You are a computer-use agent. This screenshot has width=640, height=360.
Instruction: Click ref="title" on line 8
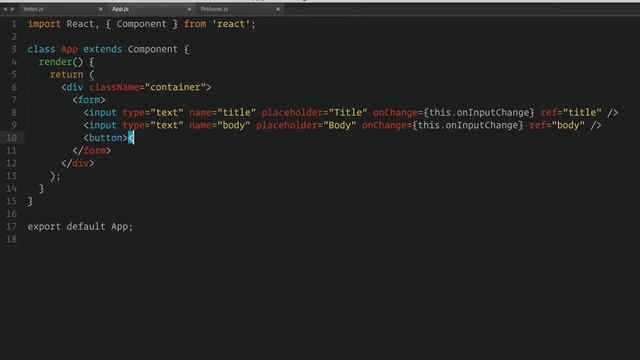571,113
